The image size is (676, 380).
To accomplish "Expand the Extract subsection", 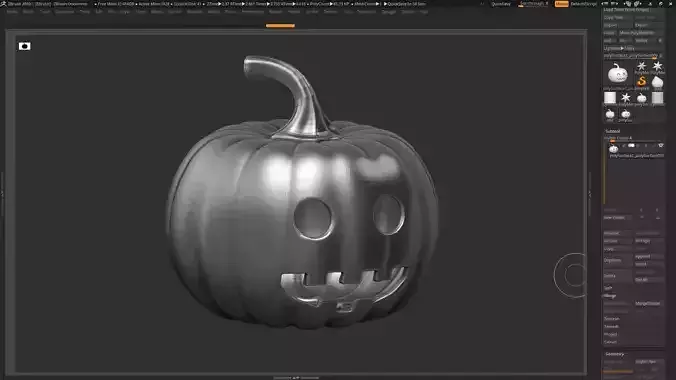I will 610,342.
